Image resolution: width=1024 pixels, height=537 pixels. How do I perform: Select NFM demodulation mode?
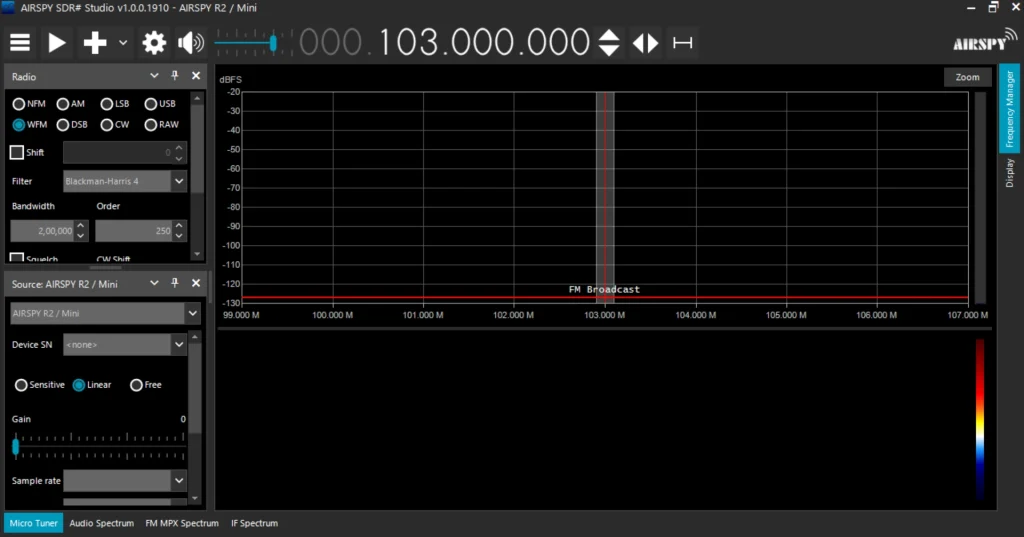[29, 104]
